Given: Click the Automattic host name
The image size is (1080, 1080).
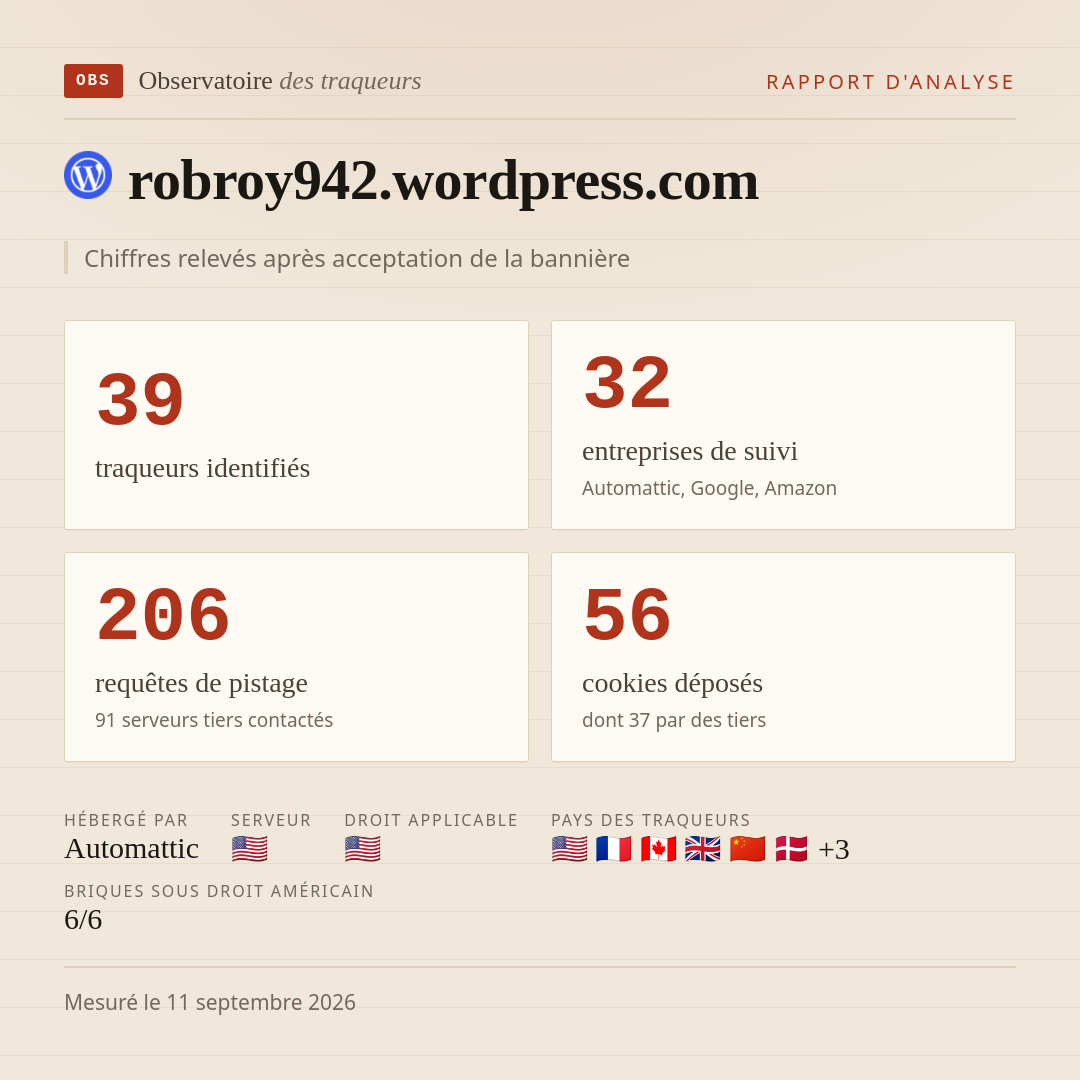Looking at the screenshot, I should tap(132, 849).
